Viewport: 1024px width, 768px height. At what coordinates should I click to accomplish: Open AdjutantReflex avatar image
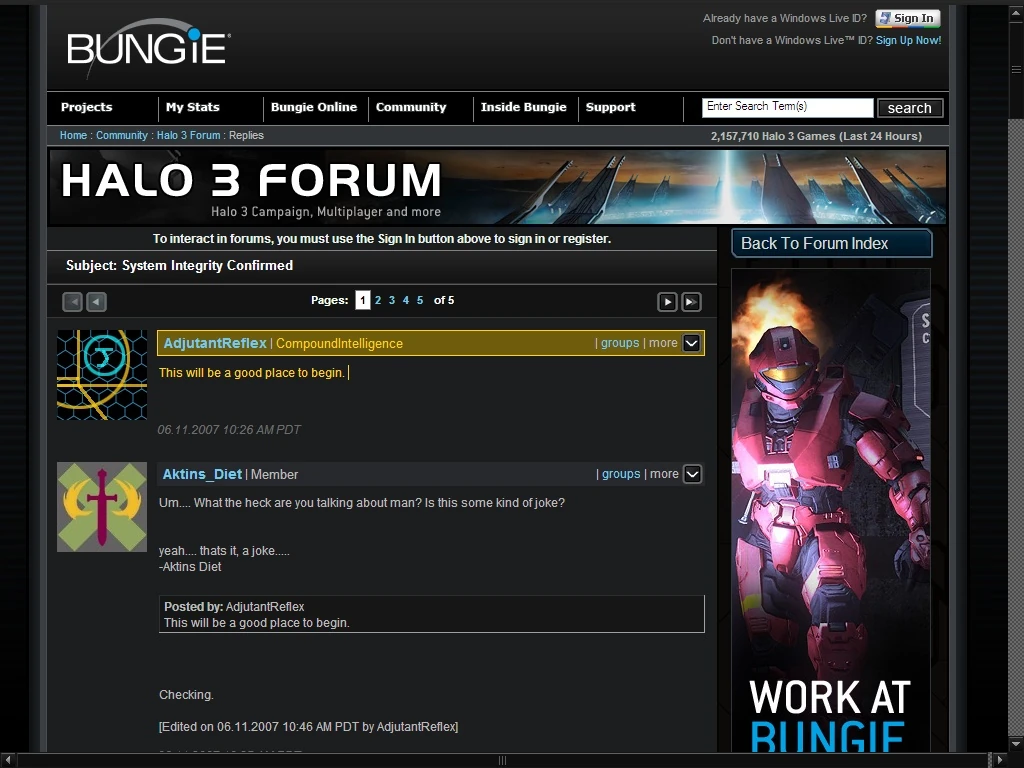pyautogui.click(x=102, y=375)
